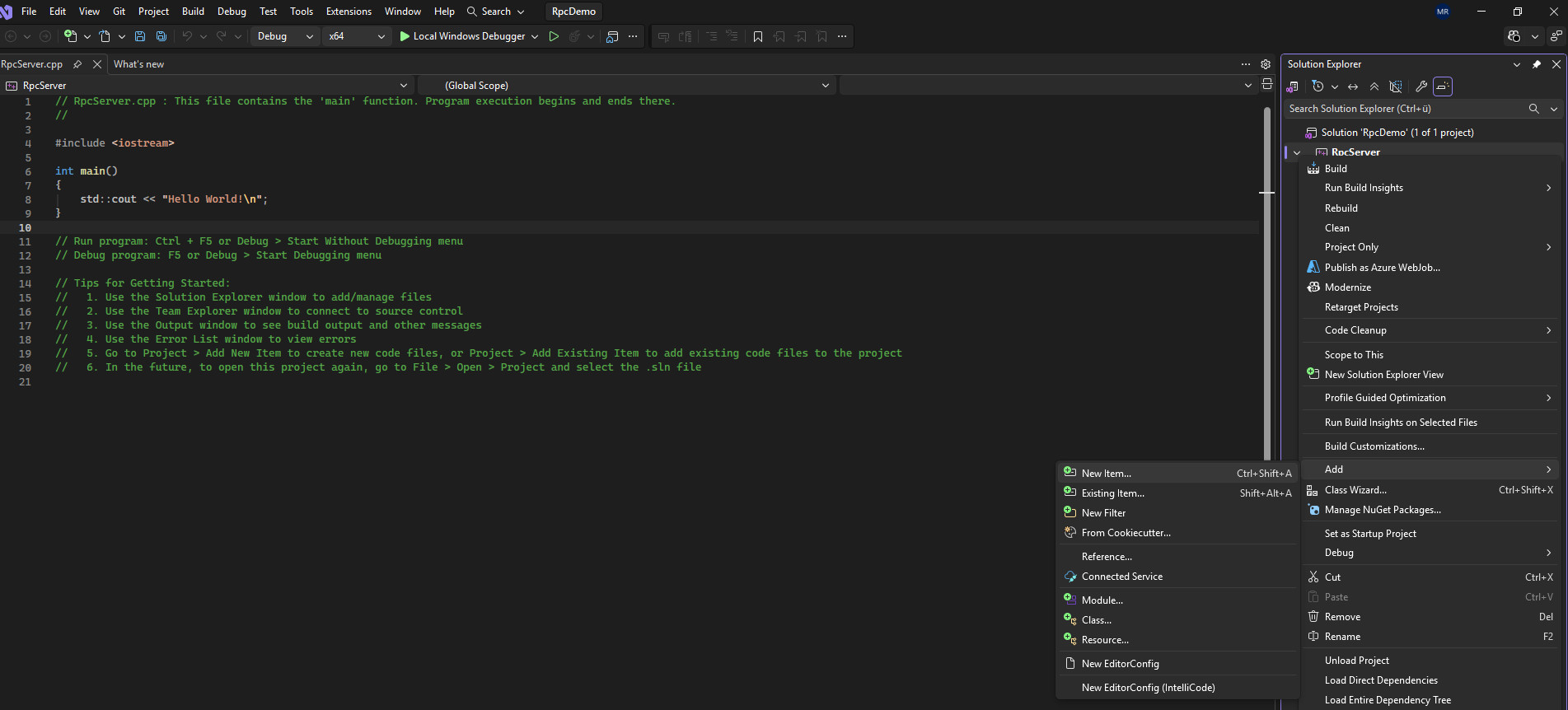
Task: Click the Navigate Backward arrow icon
Action: (11, 36)
